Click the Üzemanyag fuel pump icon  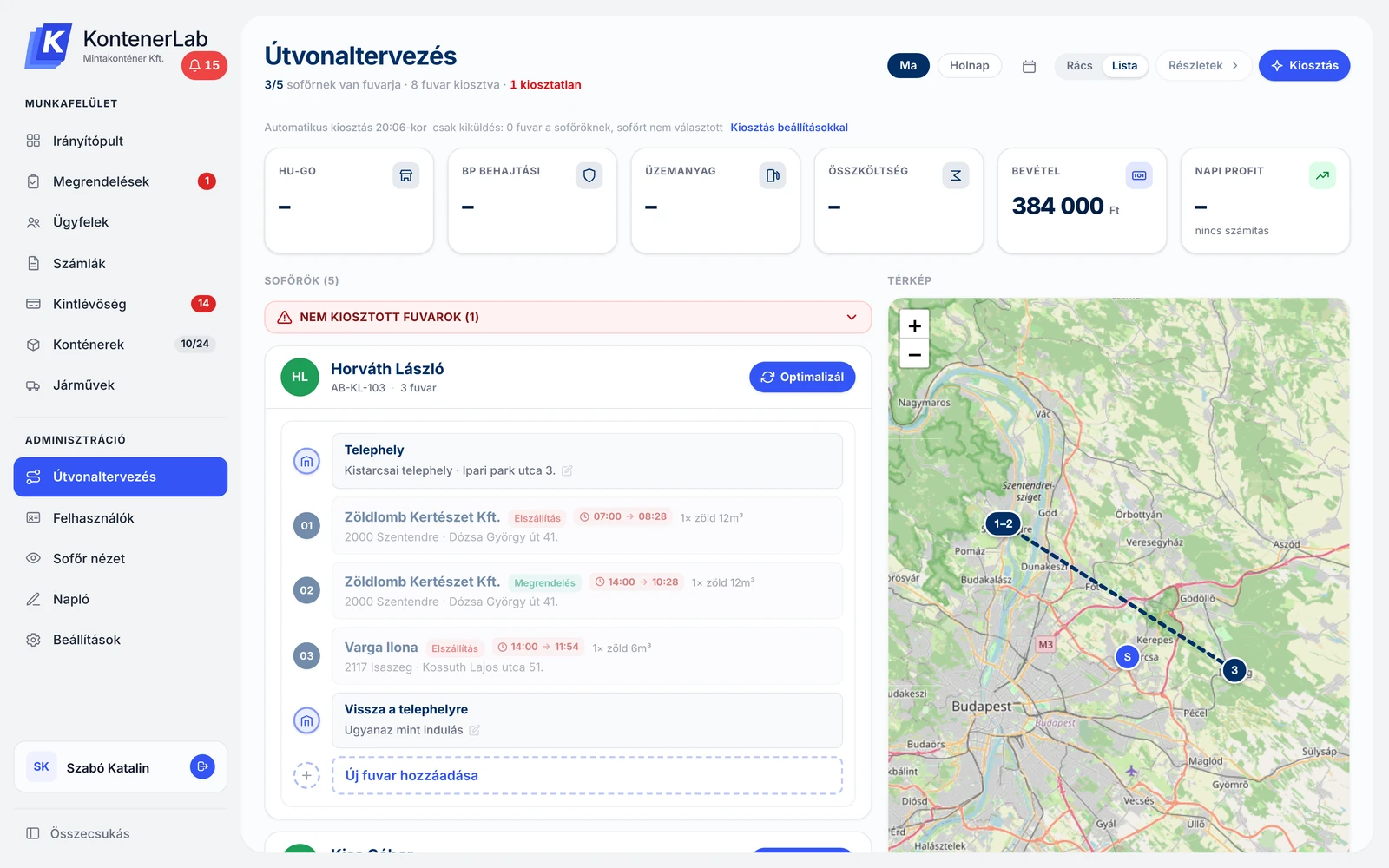[773, 175]
